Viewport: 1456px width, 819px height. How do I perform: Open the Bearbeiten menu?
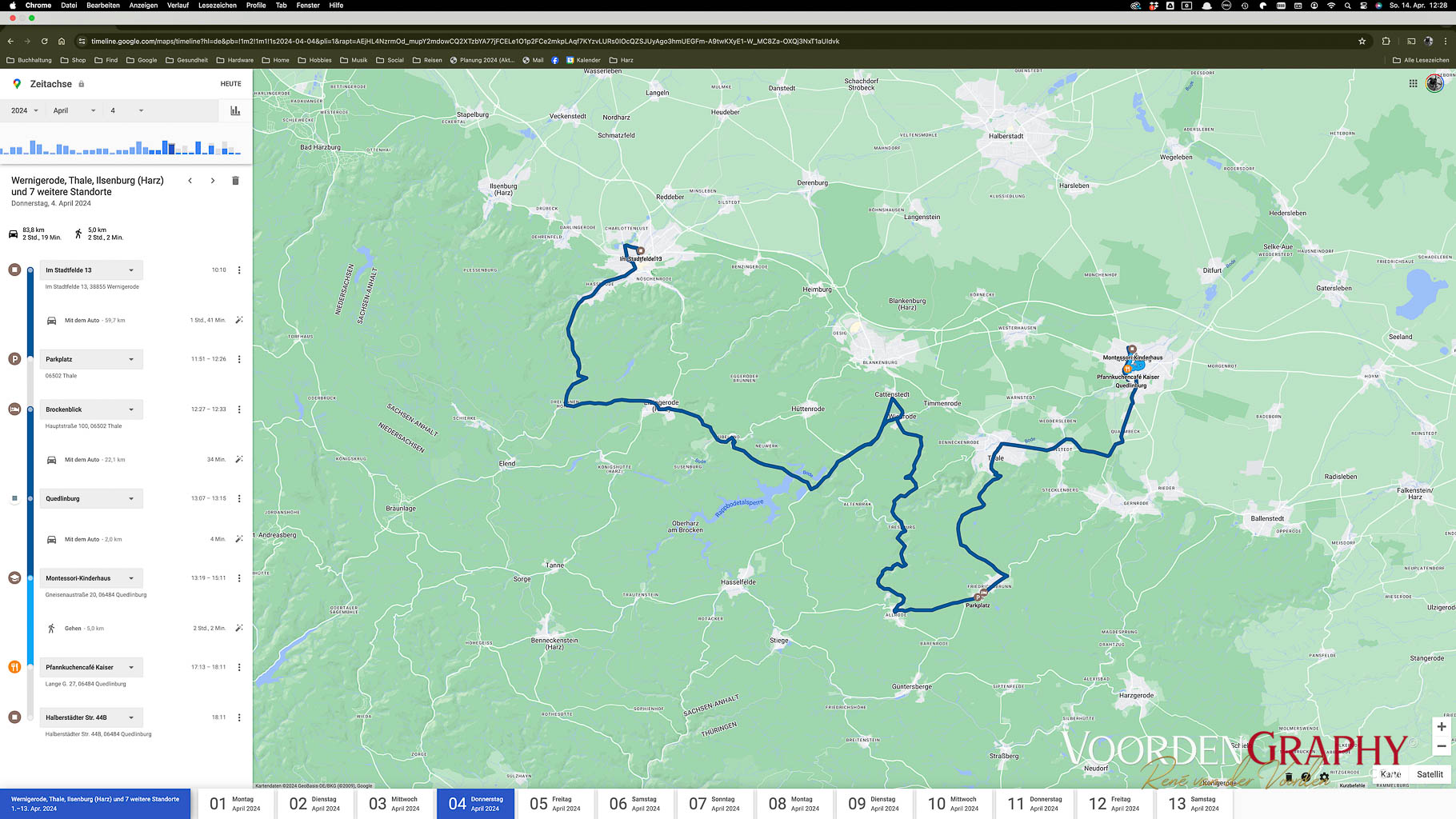pos(103,6)
